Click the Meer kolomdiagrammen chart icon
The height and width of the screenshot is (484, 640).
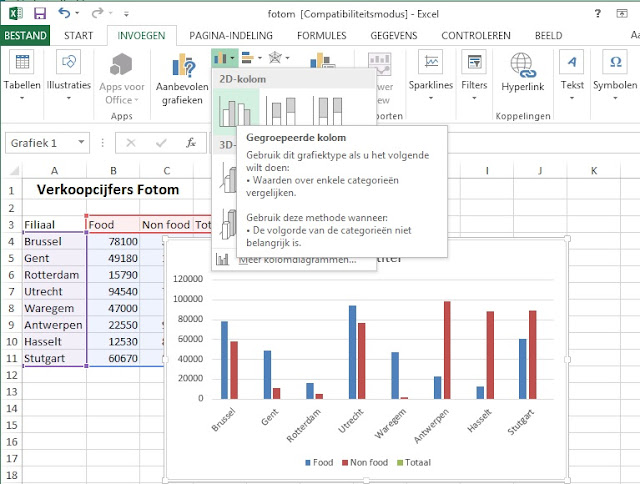(x=222, y=259)
